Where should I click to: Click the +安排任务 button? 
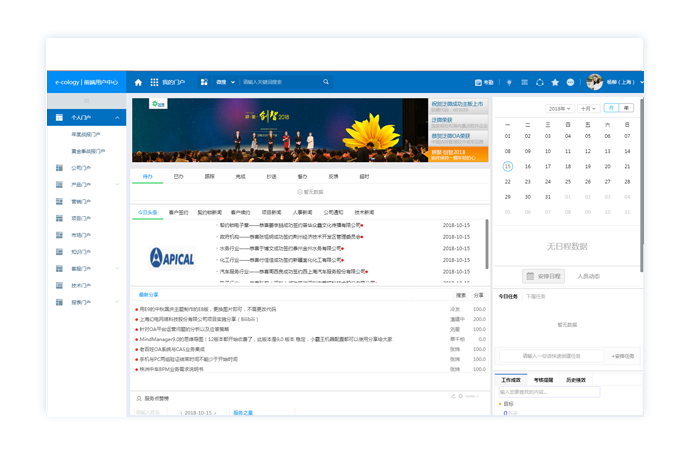click(x=623, y=356)
